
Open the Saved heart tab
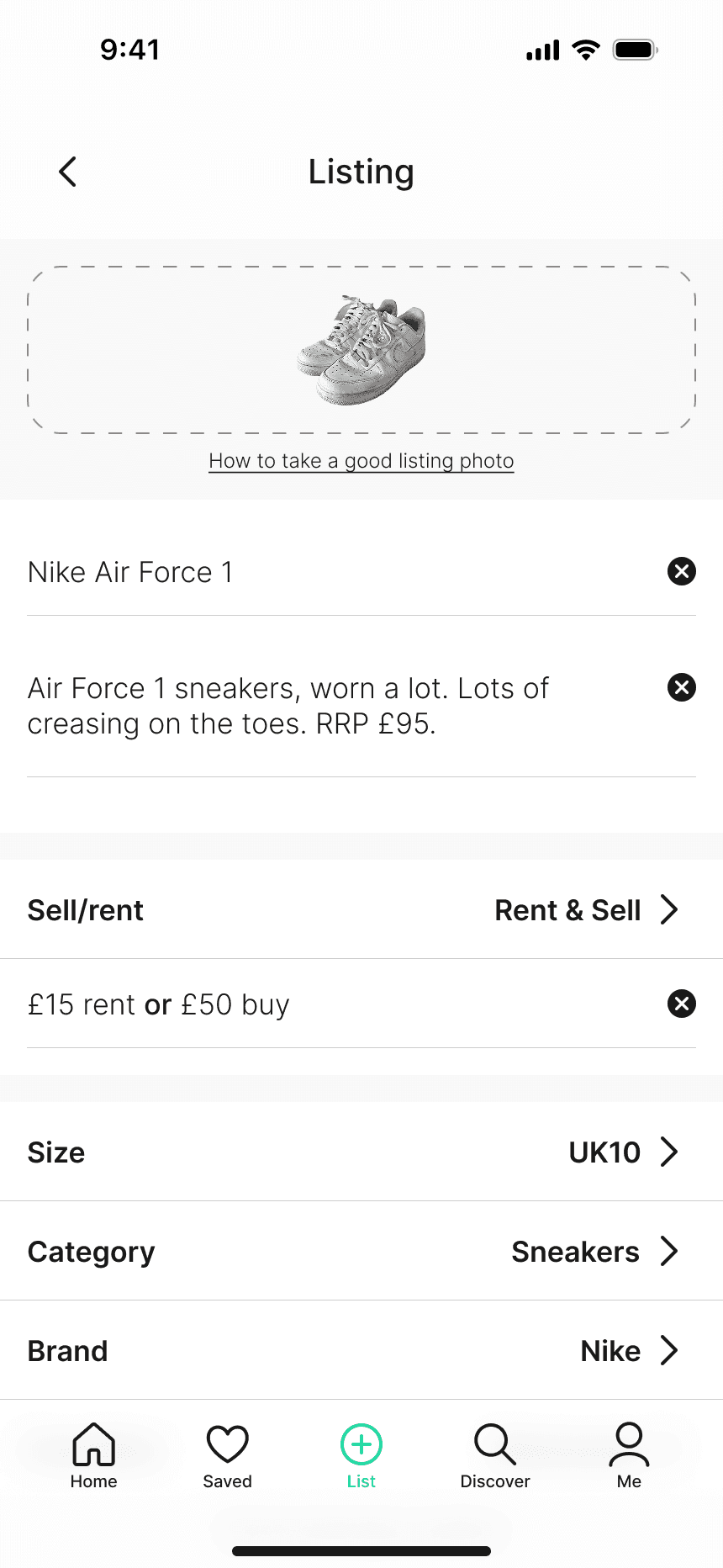pyautogui.click(x=227, y=1455)
